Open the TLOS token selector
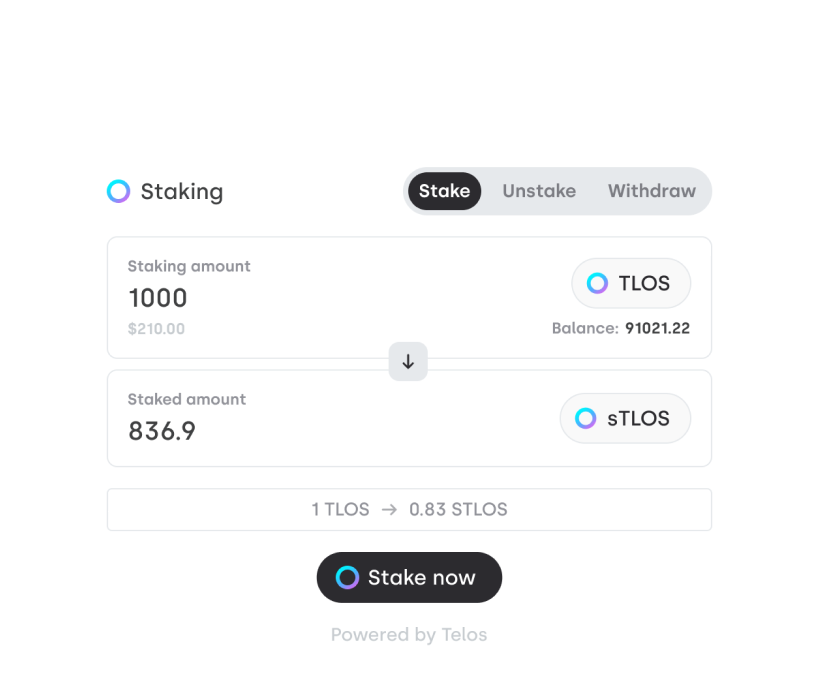 631,283
